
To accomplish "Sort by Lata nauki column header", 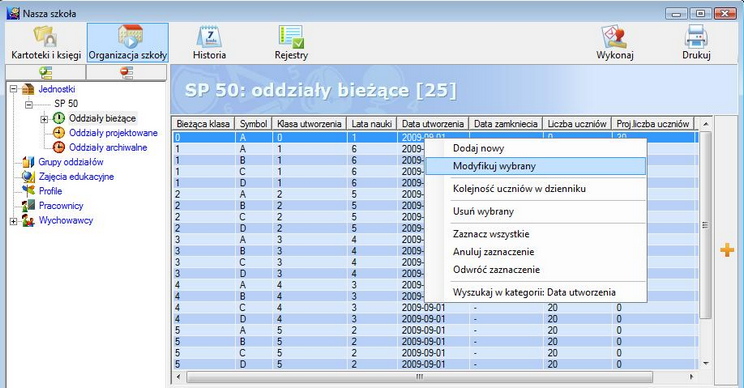I will 372,124.
